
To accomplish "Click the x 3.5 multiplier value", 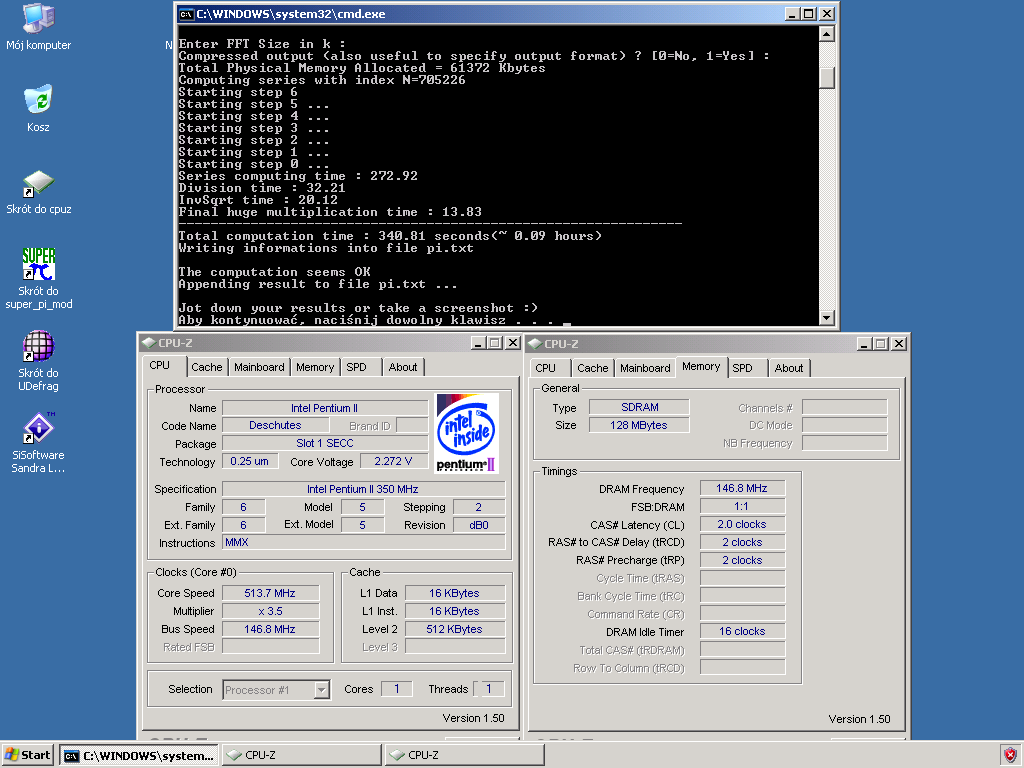I will point(270,611).
